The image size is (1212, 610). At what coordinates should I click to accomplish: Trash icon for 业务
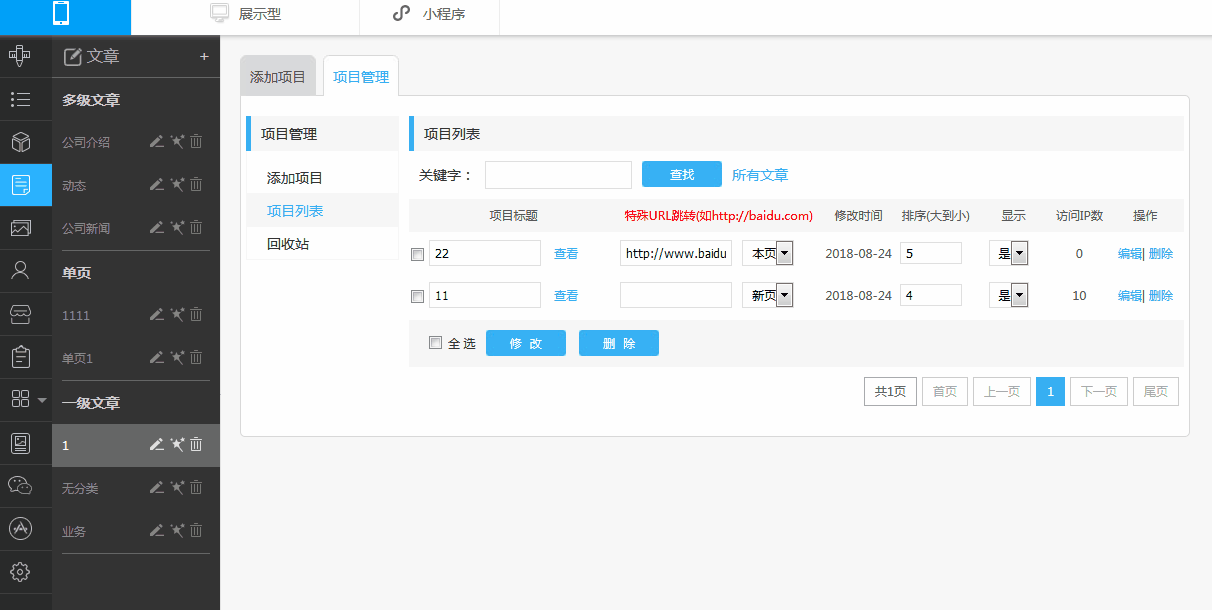(x=196, y=530)
